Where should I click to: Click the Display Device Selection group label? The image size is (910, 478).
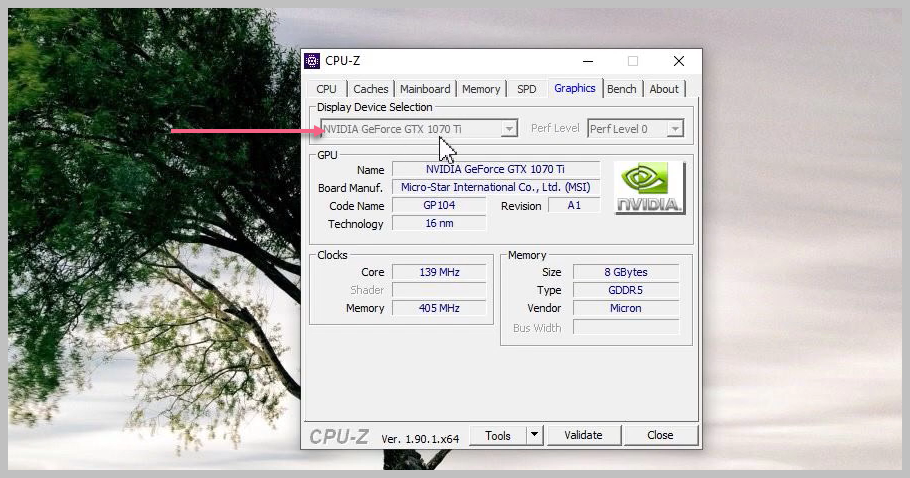click(x=374, y=107)
